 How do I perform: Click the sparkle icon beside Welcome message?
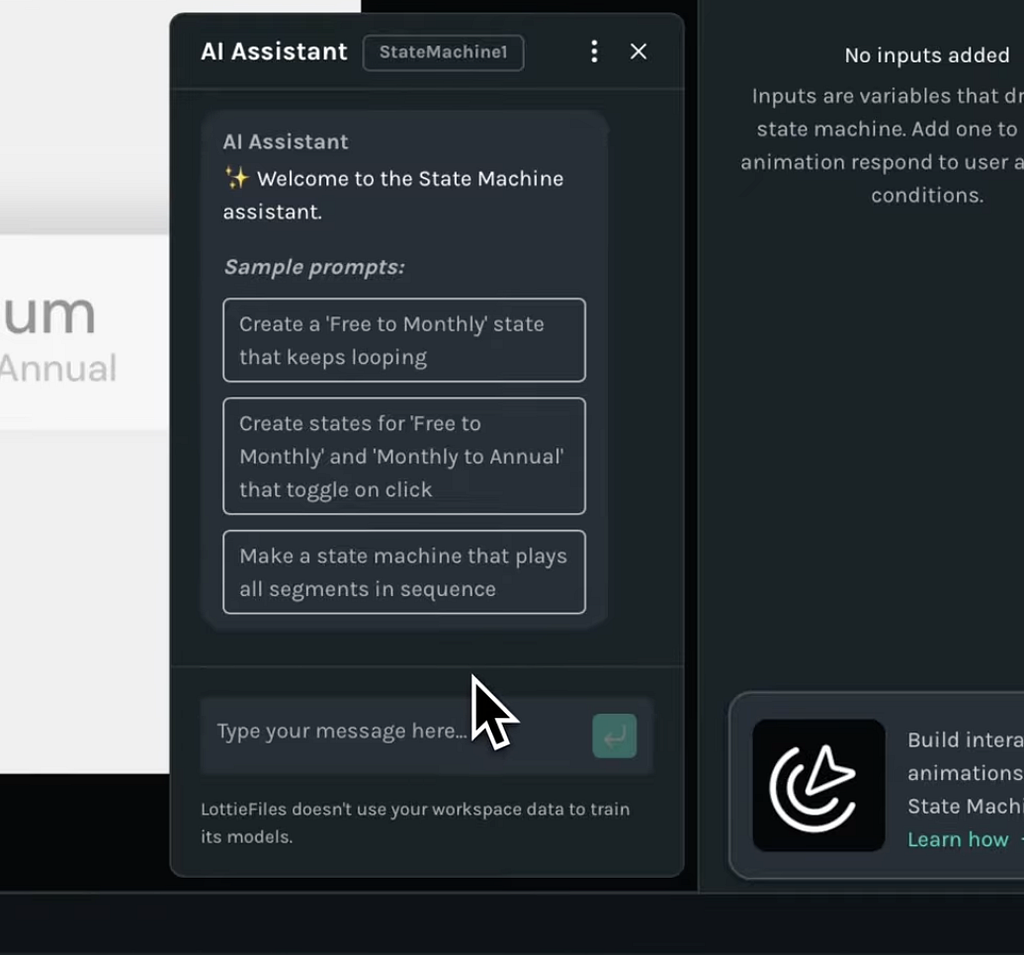[236, 179]
